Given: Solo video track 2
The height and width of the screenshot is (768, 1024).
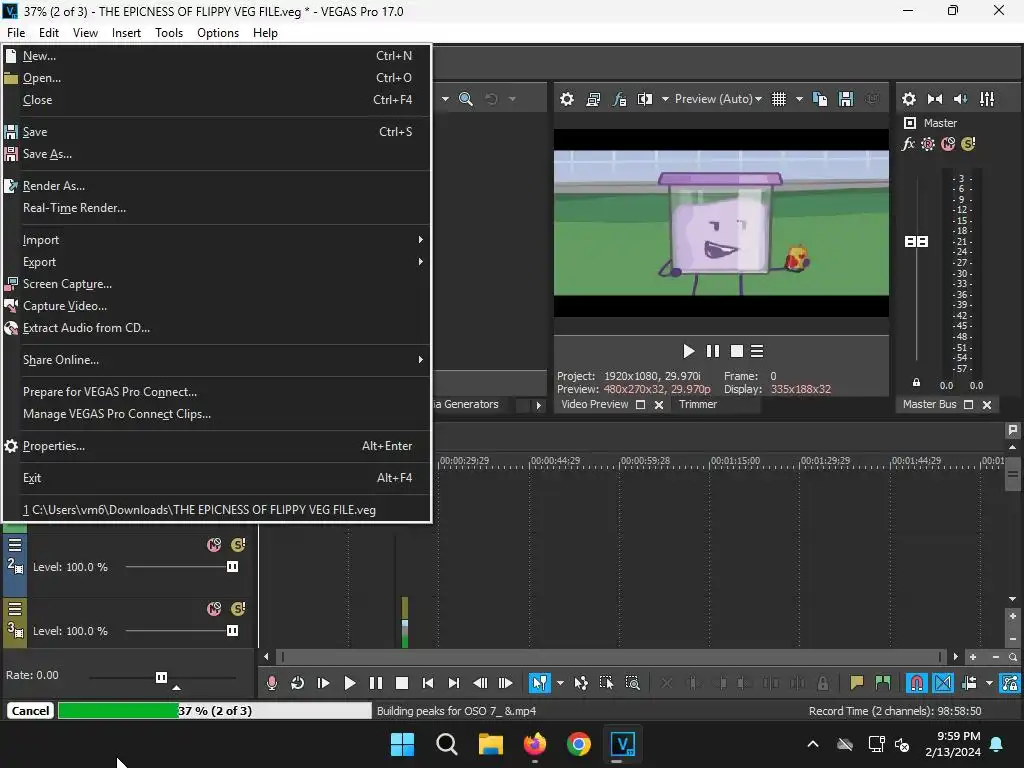Looking at the screenshot, I should point(238,545).
